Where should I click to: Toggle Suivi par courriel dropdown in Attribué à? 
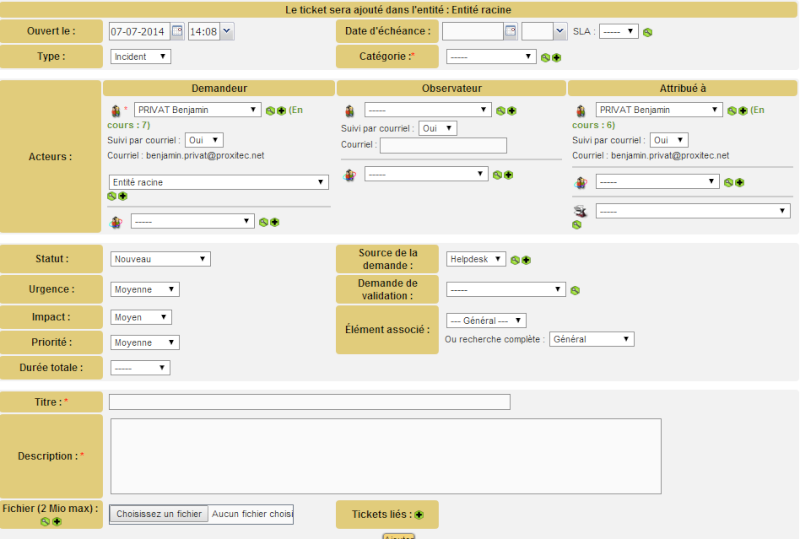point(668,141)
